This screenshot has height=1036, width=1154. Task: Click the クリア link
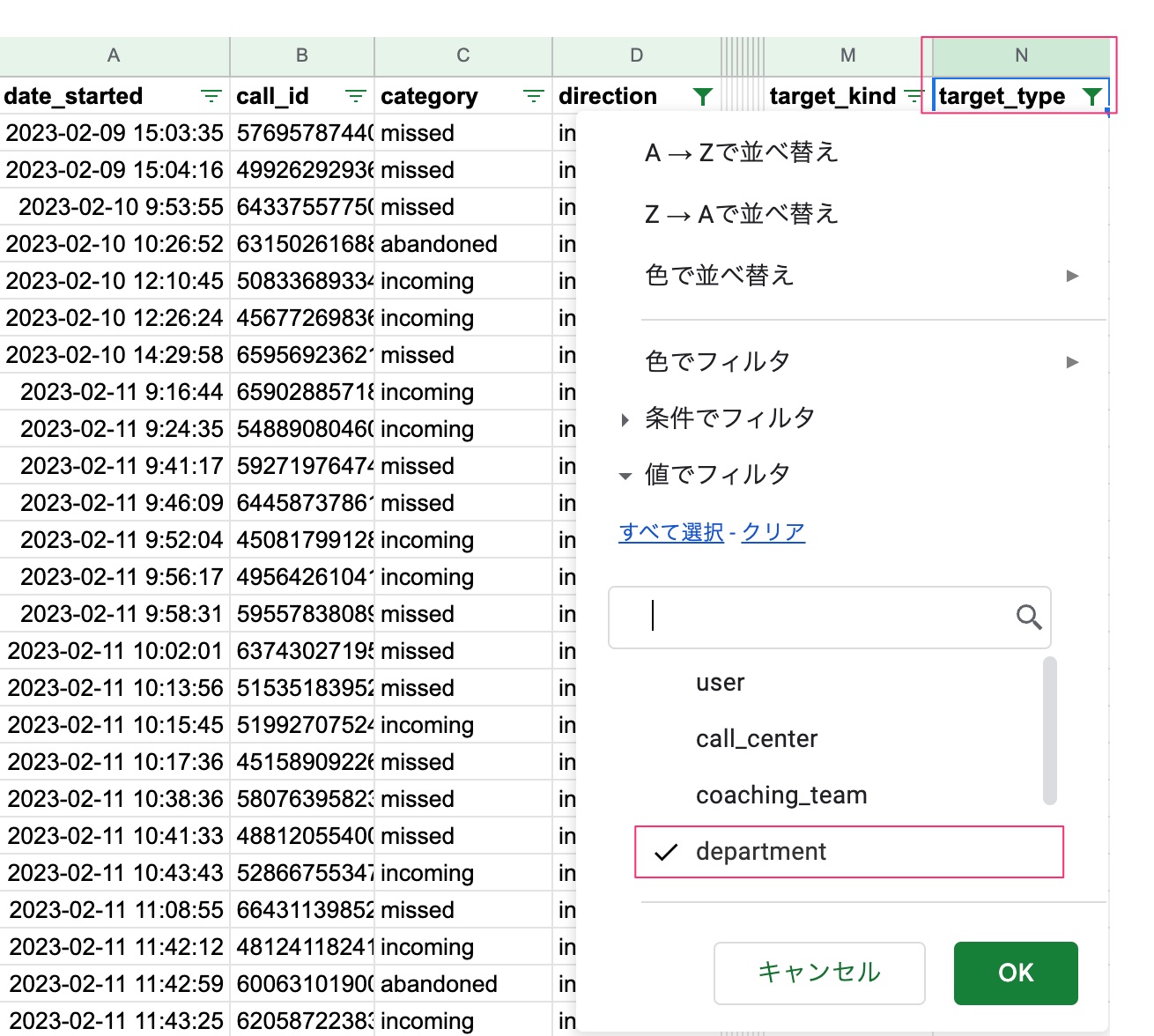(773, 532)
